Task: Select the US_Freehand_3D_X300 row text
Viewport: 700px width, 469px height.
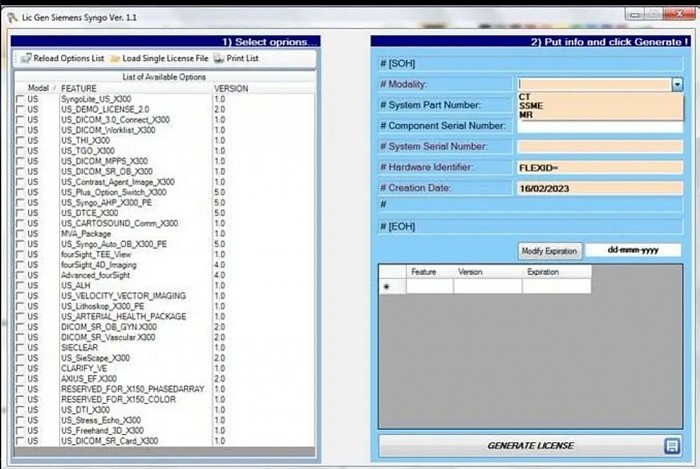Action: (x=102, y=431)
